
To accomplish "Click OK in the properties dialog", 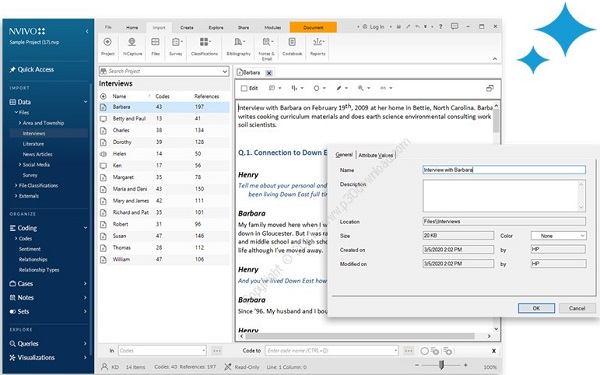I will (x=536, y=308).
